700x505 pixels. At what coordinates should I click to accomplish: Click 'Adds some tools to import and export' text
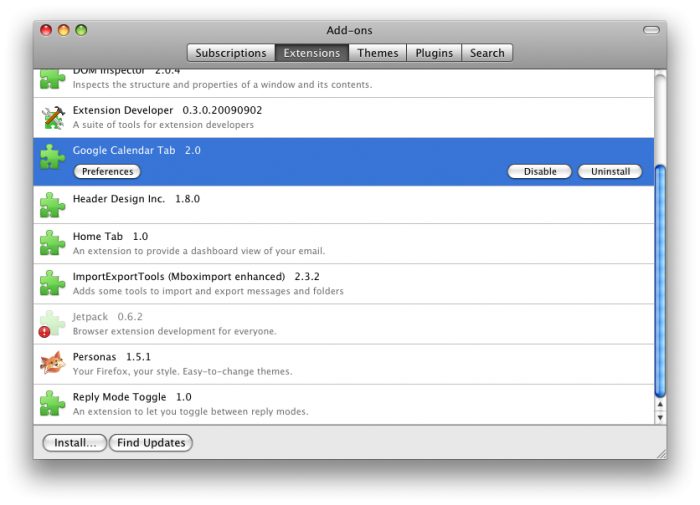pyautogui.click(x=208, y=291)
